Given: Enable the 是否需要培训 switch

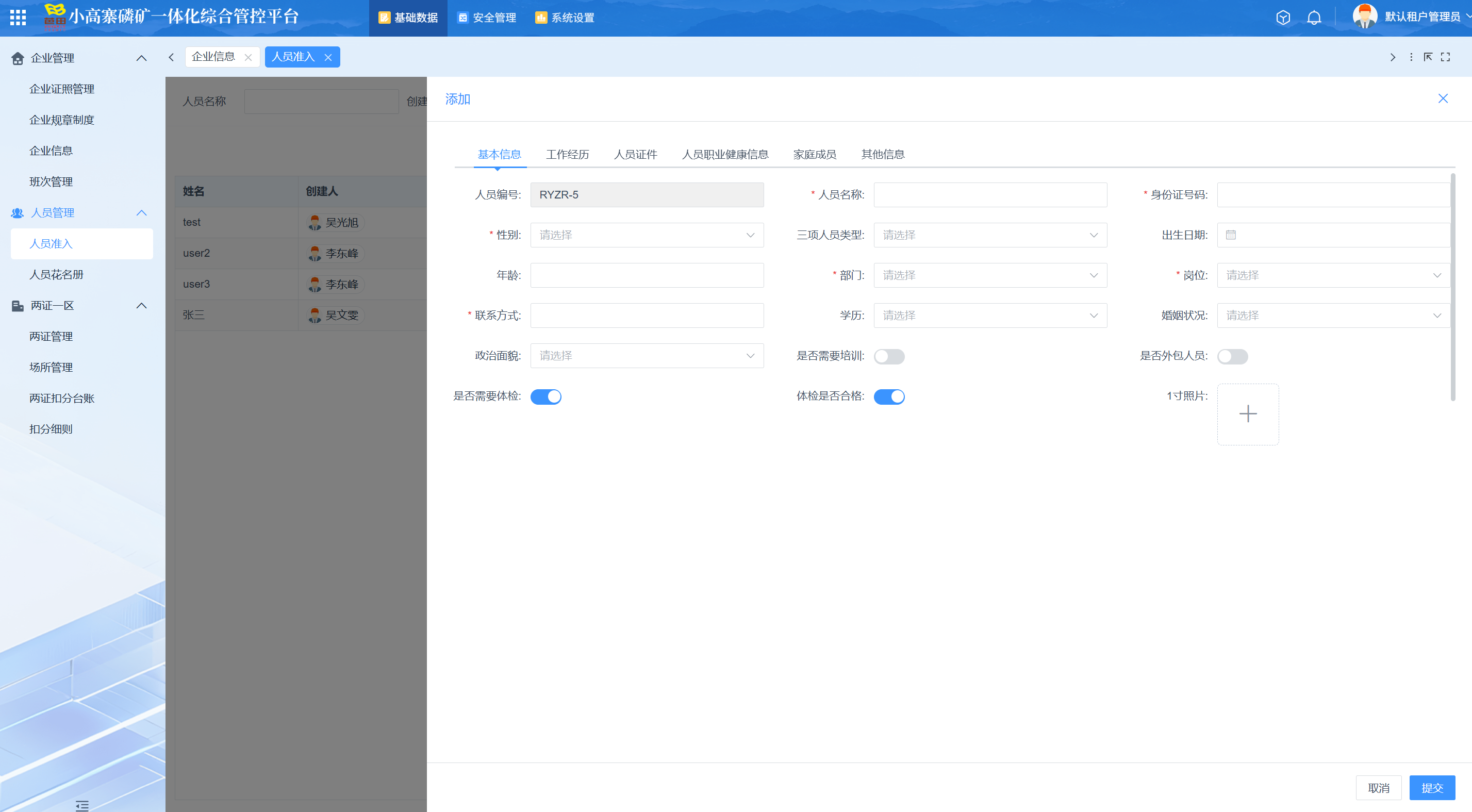Looking at the screenshot, I should [x=889, y=356].
